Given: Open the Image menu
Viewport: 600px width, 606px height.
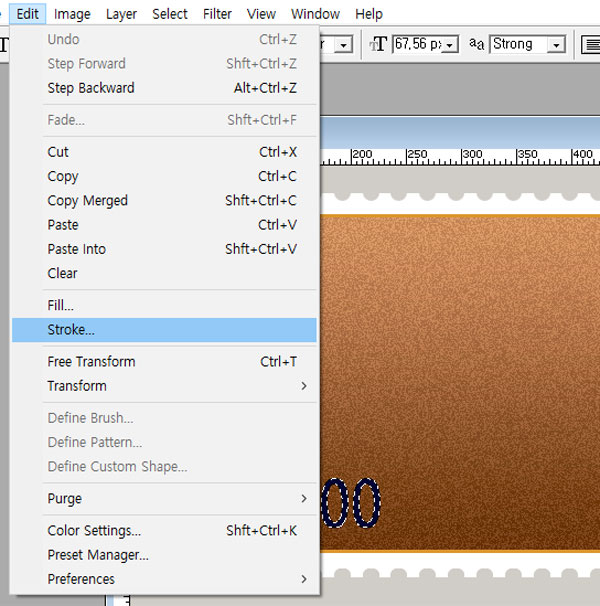Looking at the screenshot, I should click(x=72, y=14).
